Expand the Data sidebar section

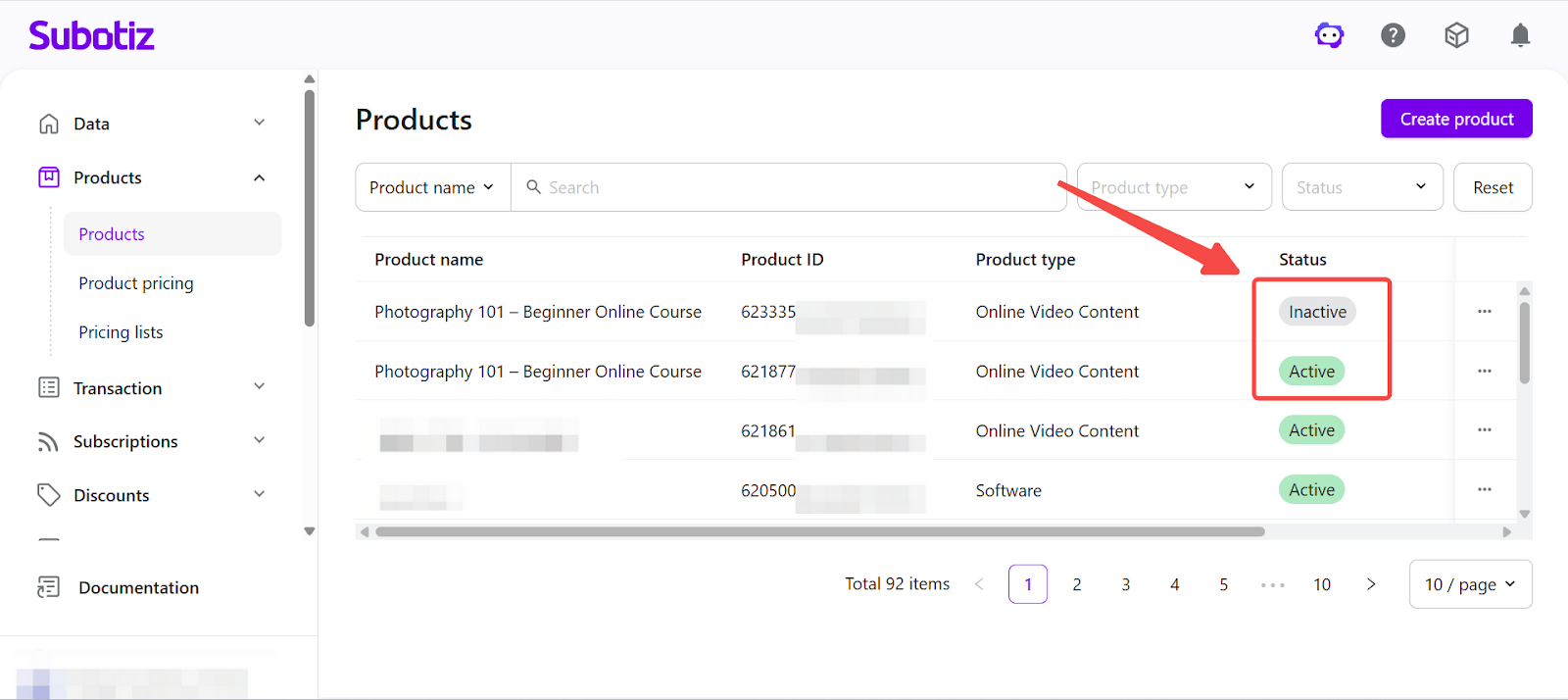[x=259, y=124]
